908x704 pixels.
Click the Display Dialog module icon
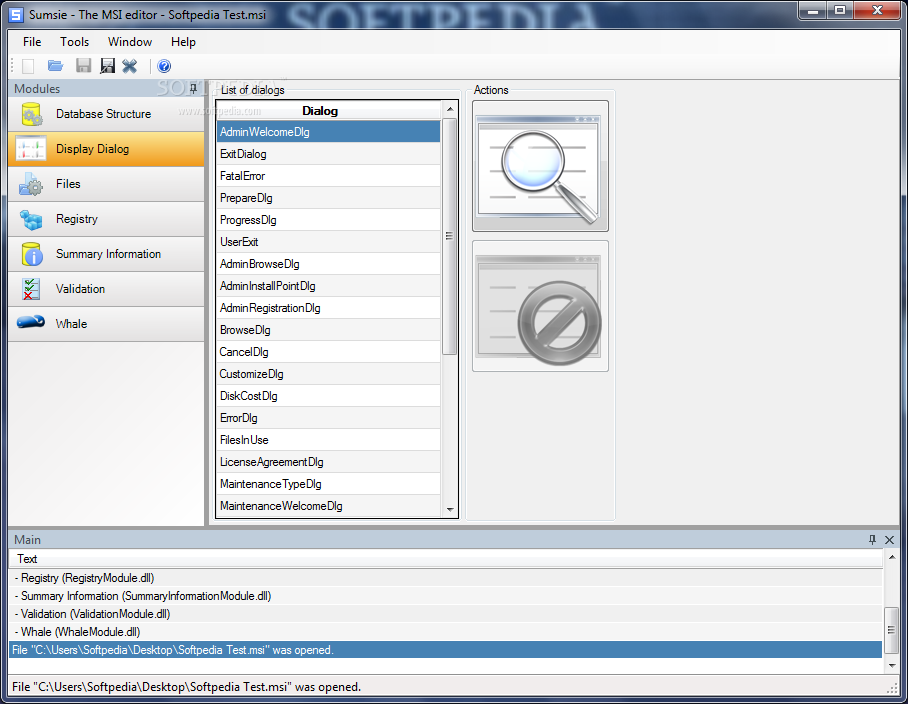click(x=30, y=149)
